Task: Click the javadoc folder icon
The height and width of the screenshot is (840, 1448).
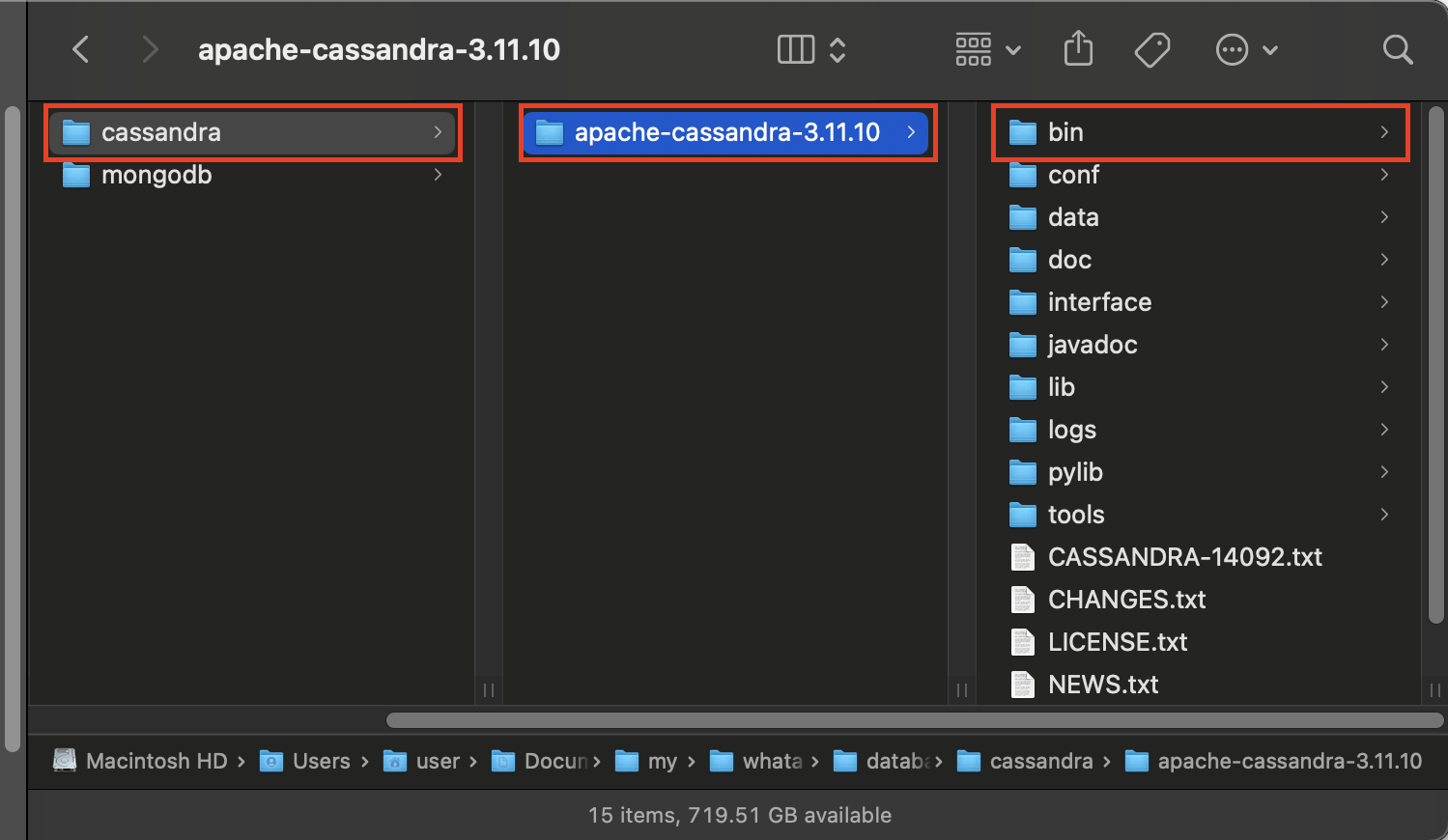Action: click(x=1023, y=345)
